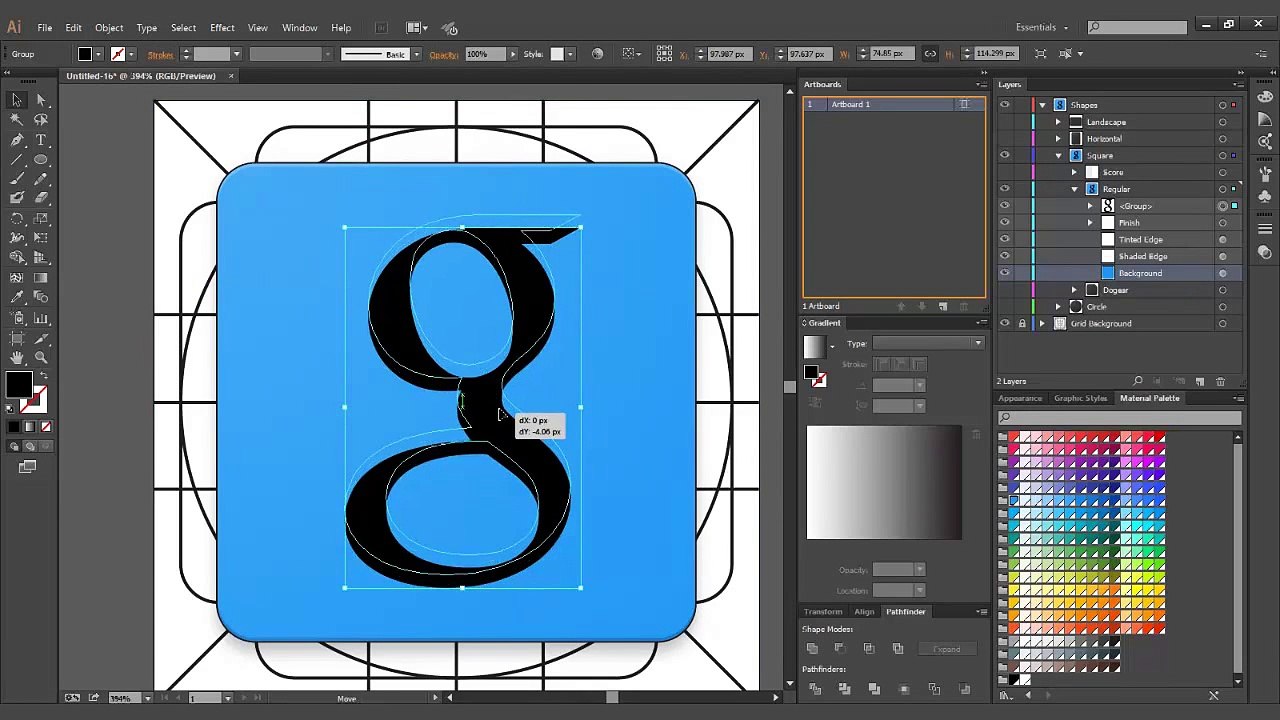Click the Minus Front shape mode icon
Screen dimensions: 1280x720
point(840,649)
